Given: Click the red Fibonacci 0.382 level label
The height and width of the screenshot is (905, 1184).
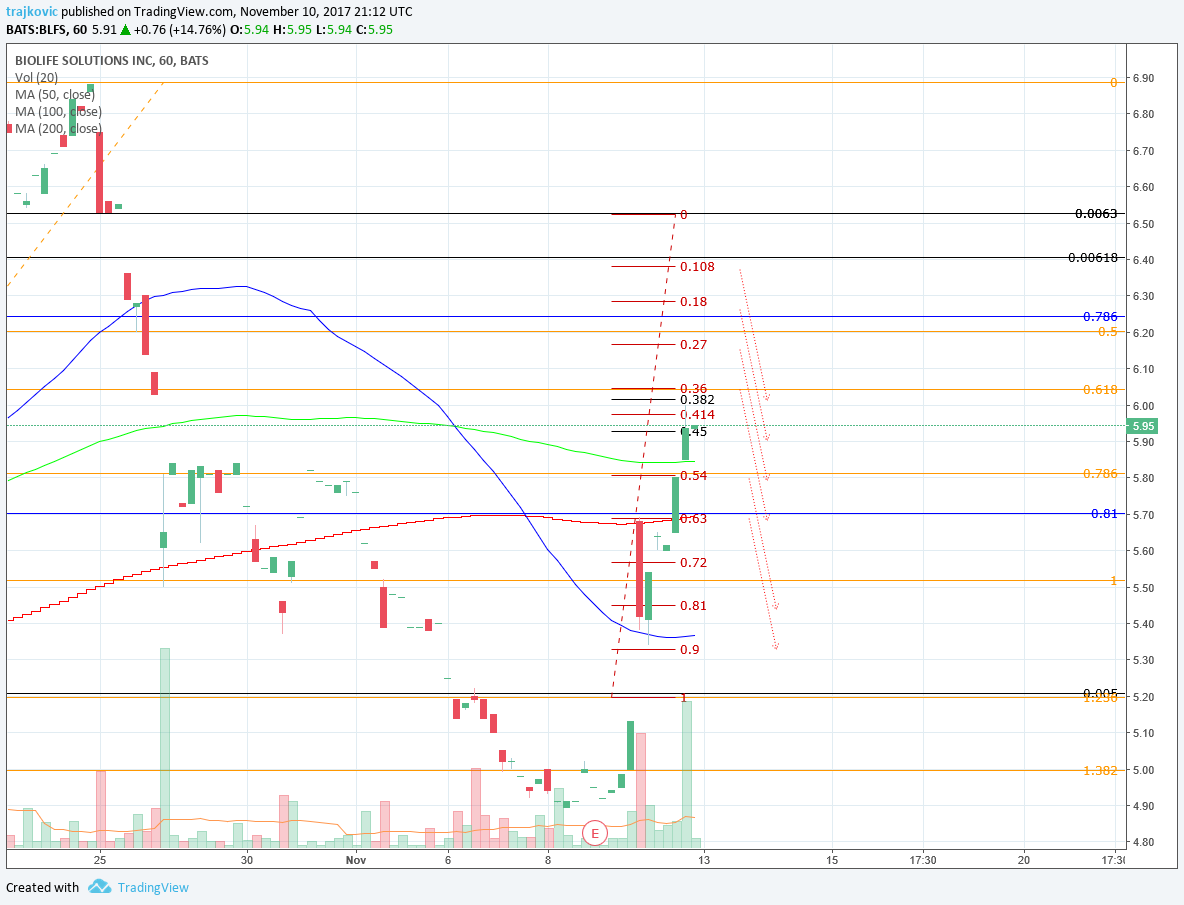Looking at the screenshot, I should 697,400.
